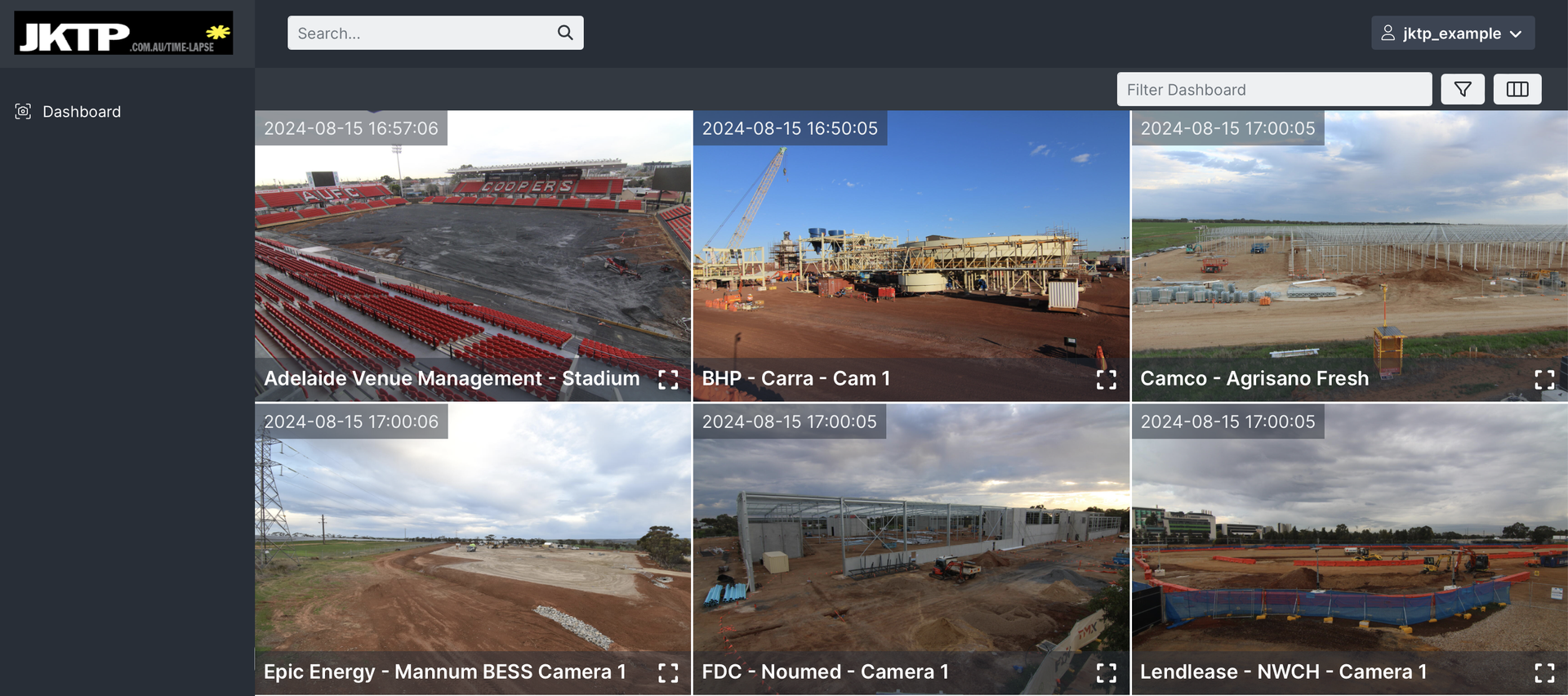Click the BHP - Carra - Cam 1 title

(796, 378)
